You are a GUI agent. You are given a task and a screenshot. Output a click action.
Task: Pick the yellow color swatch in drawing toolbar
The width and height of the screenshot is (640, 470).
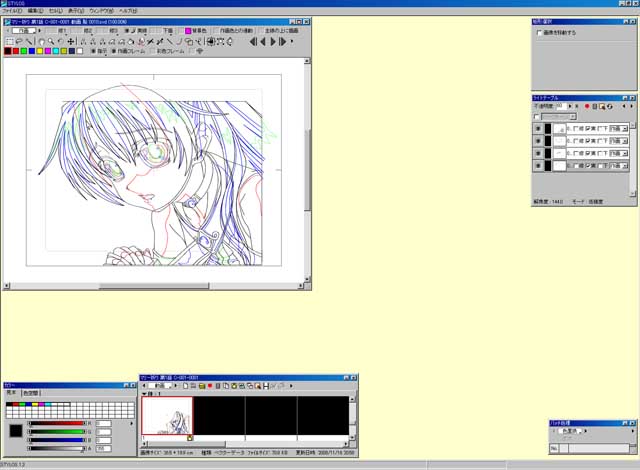[x=40, y=51]
